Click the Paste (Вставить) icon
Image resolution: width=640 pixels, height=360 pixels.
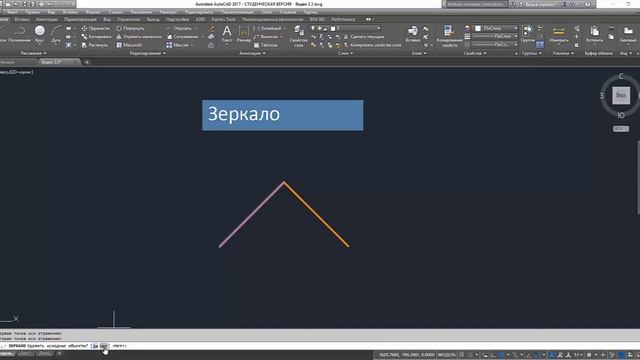tap(594, 34)
